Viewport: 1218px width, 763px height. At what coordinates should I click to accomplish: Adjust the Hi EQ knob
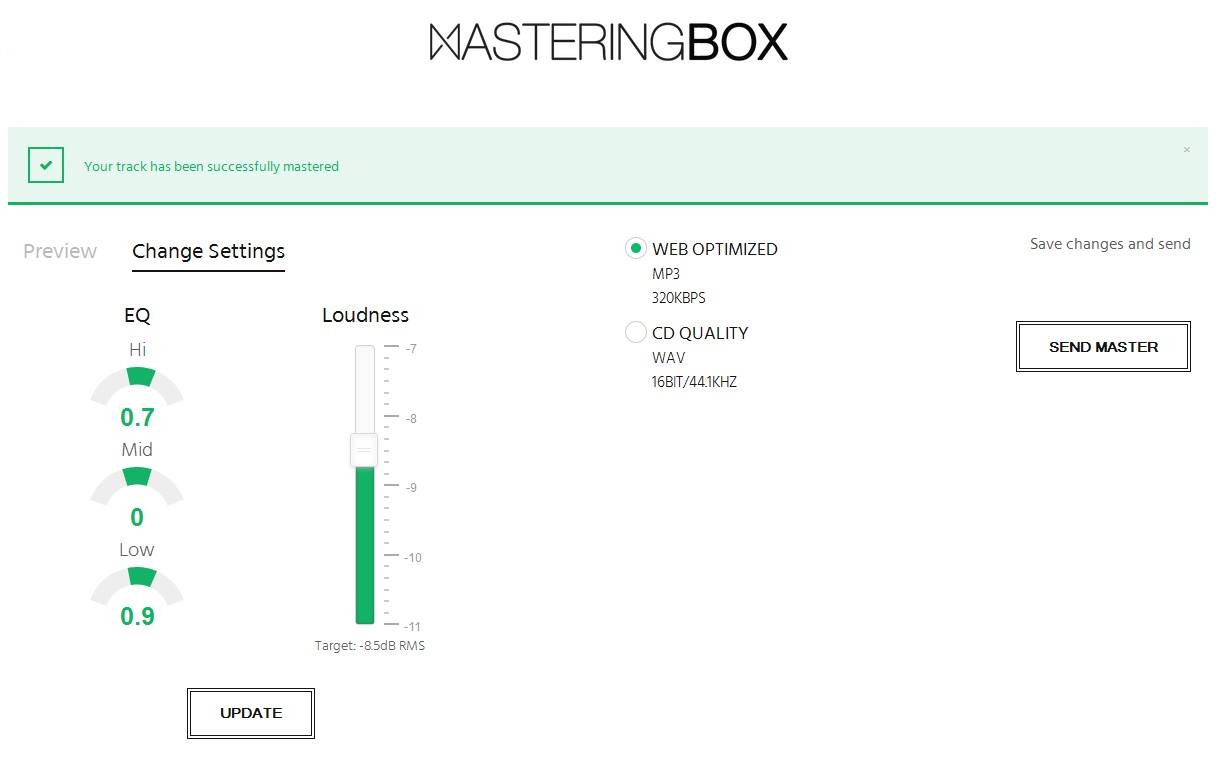137,382
